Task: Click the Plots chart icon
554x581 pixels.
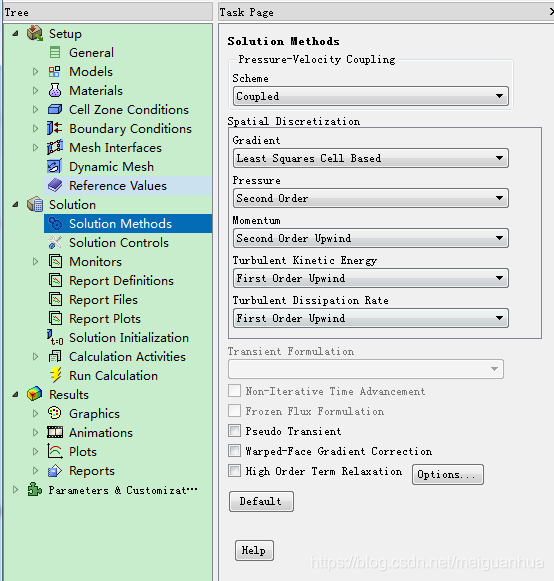Action: click(55, 451)
